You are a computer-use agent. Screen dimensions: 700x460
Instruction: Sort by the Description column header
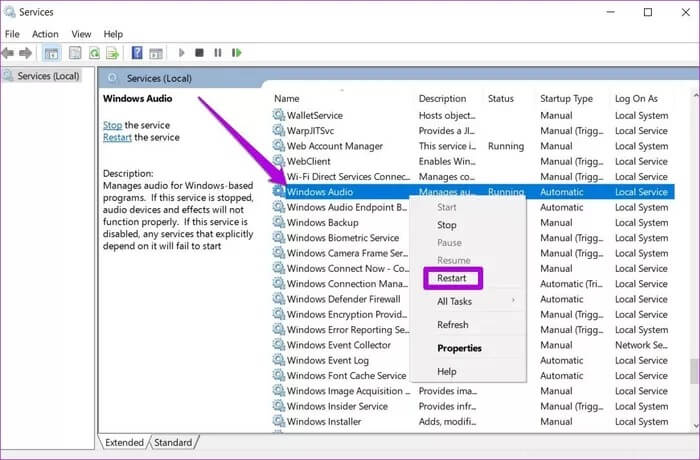[442, 99]
